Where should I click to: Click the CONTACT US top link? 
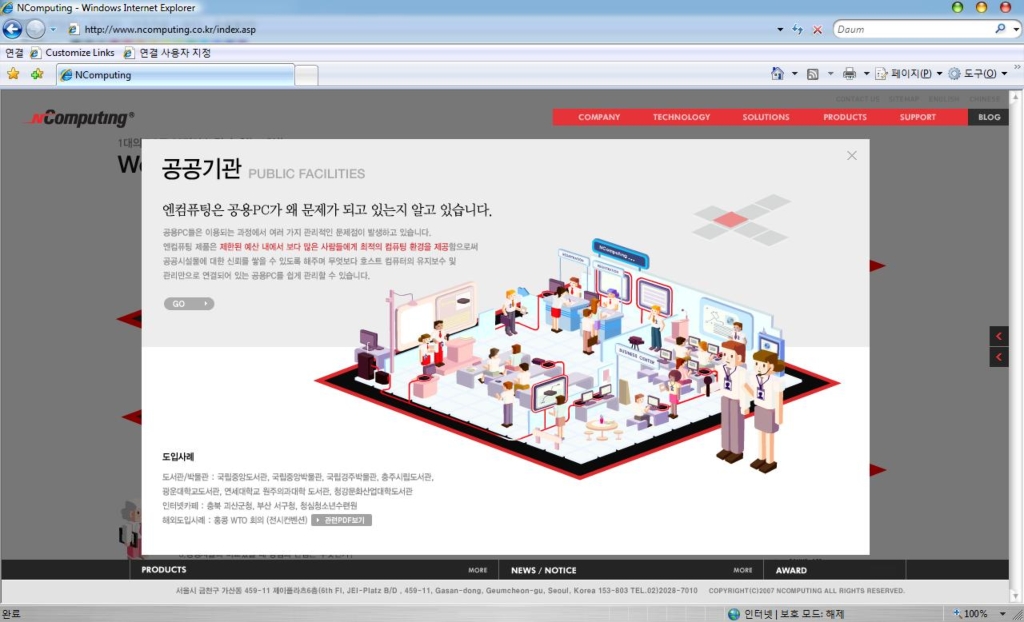(857, 99)
